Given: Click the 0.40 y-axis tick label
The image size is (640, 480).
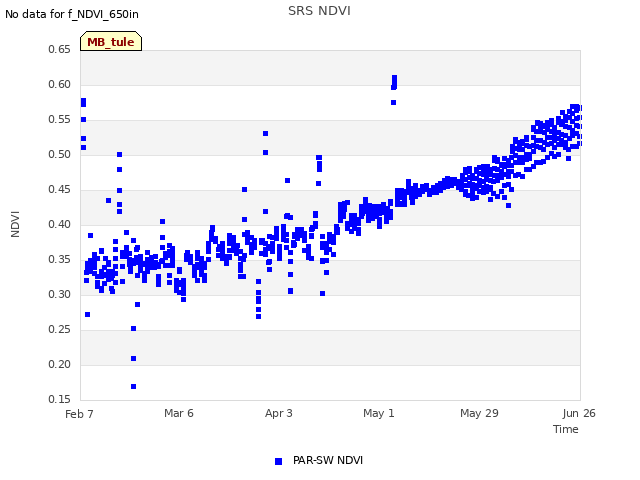Looking at the screenshot, I should pyautogui.click(x=59, y=224).
